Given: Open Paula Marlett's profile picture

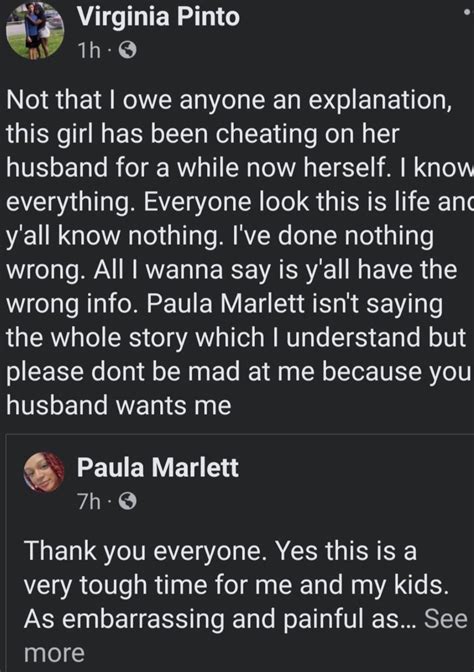Looking at the screenshot, I should [x=43, y=472].
